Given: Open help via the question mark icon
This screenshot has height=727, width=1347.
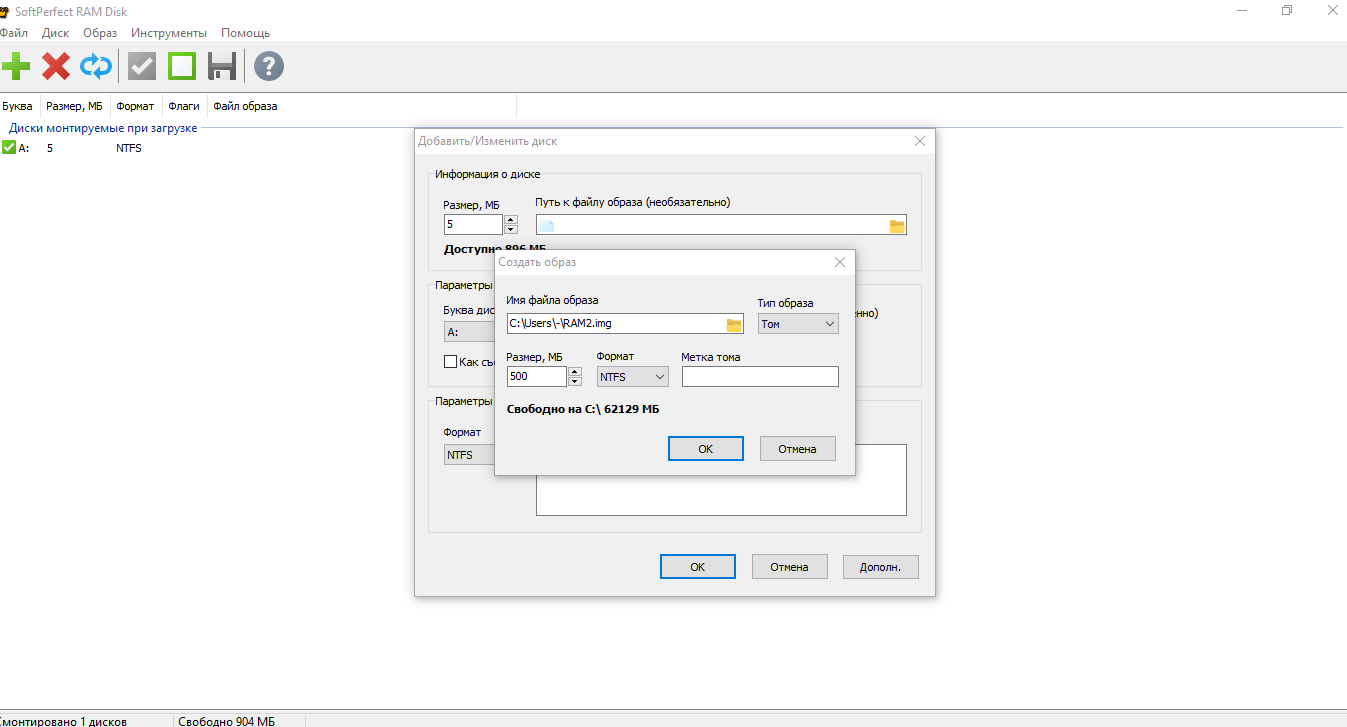Looking at the screenshot, I should [x=269, y=67].
